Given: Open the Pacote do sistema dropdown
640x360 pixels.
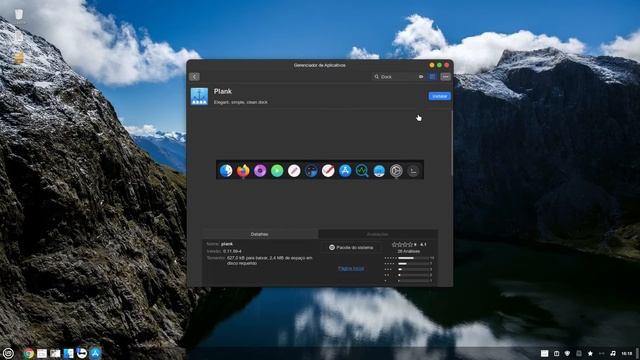Looking at the screenshot, I should (x=351, y=247).
